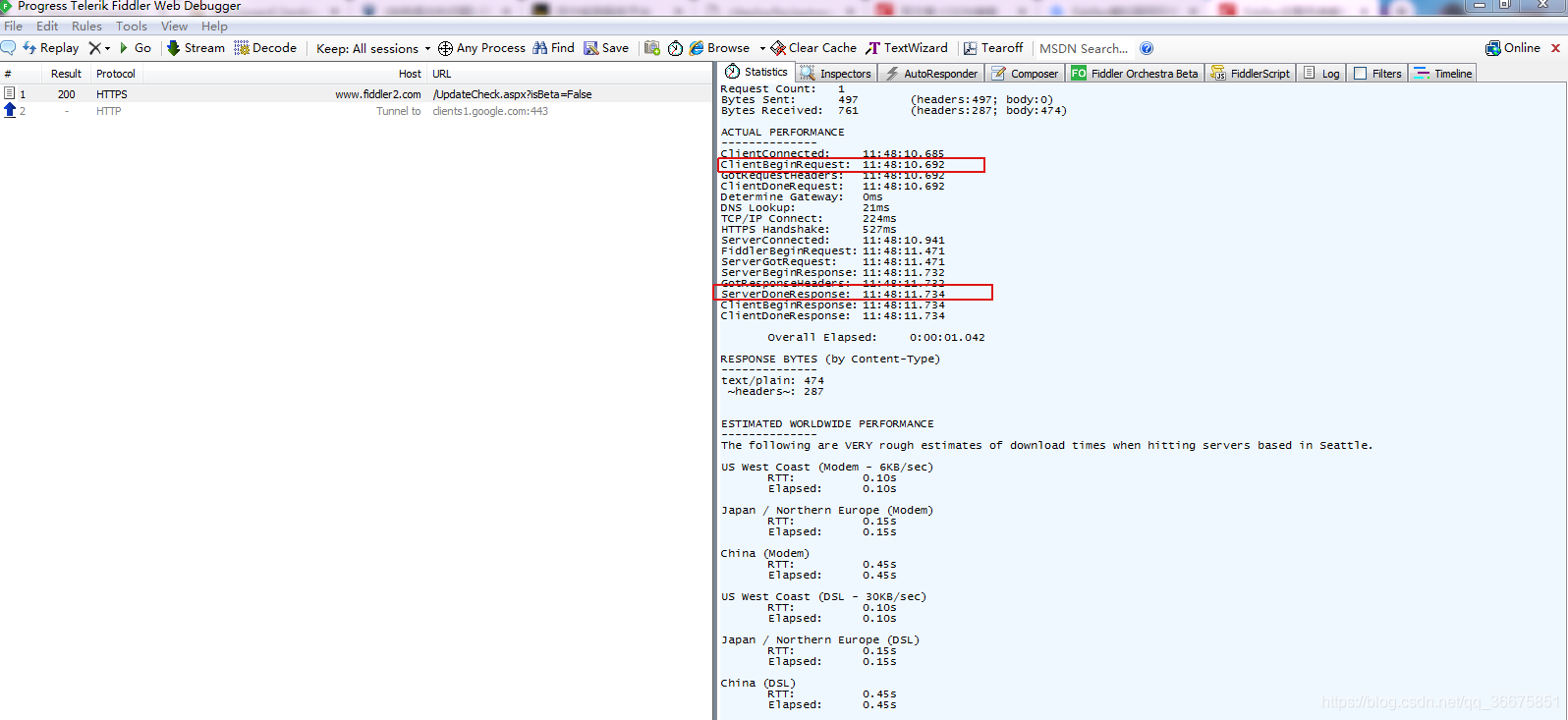The height and width of the screenshot is (720, 1568).
Task: Click the timer stopwatch icon
Action: (x=675, y=48)
